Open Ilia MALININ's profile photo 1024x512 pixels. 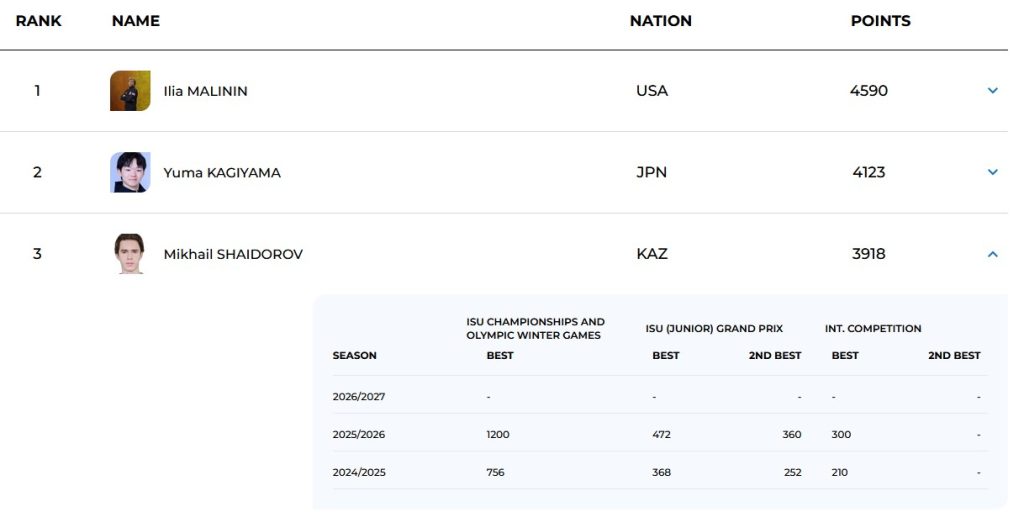pyautogui.click(x=130, y=91)
